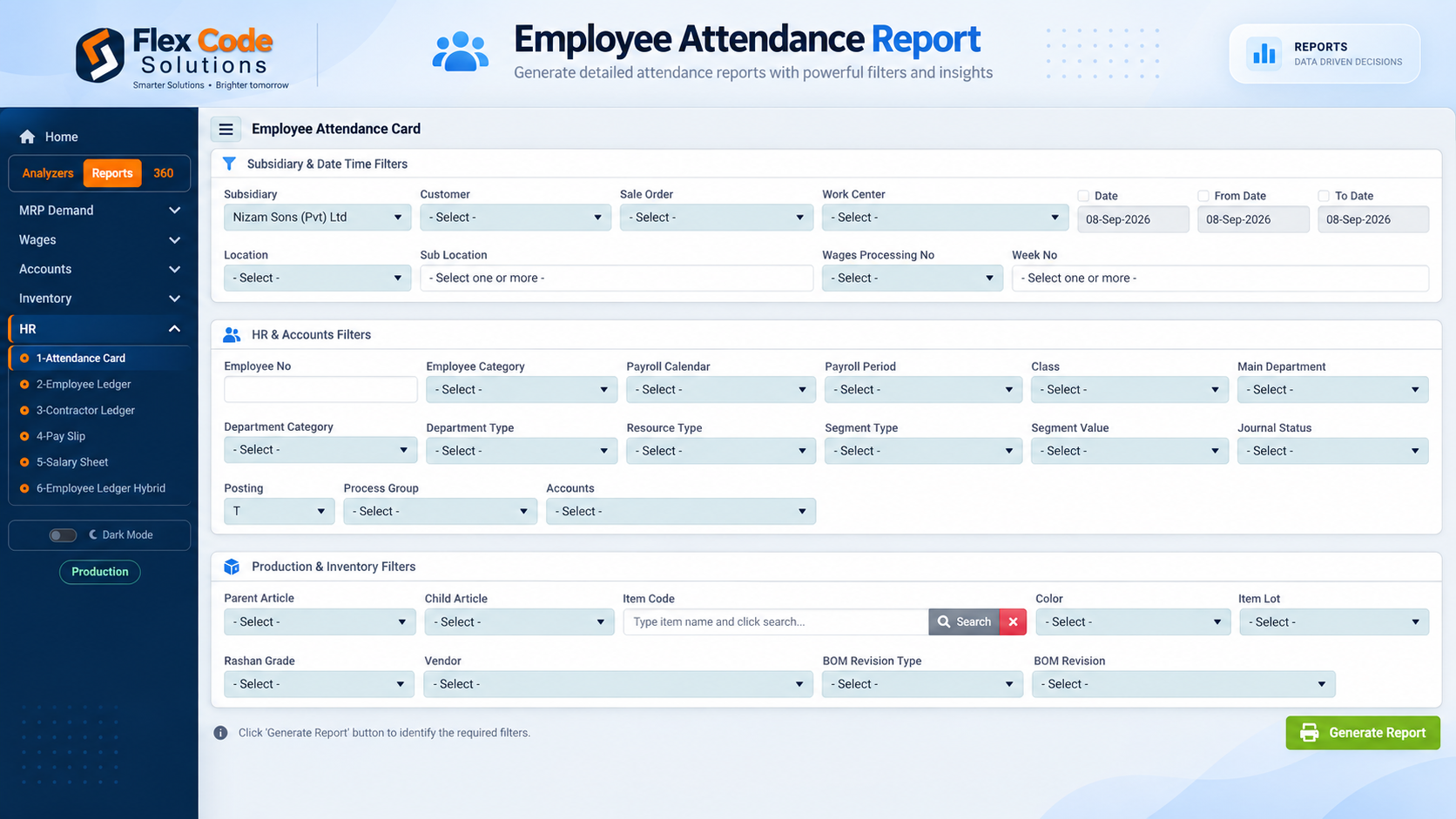The width and height of the screenshot is (1456, 819).
Task: Clear item code with red X
Action: (1013, 621)
